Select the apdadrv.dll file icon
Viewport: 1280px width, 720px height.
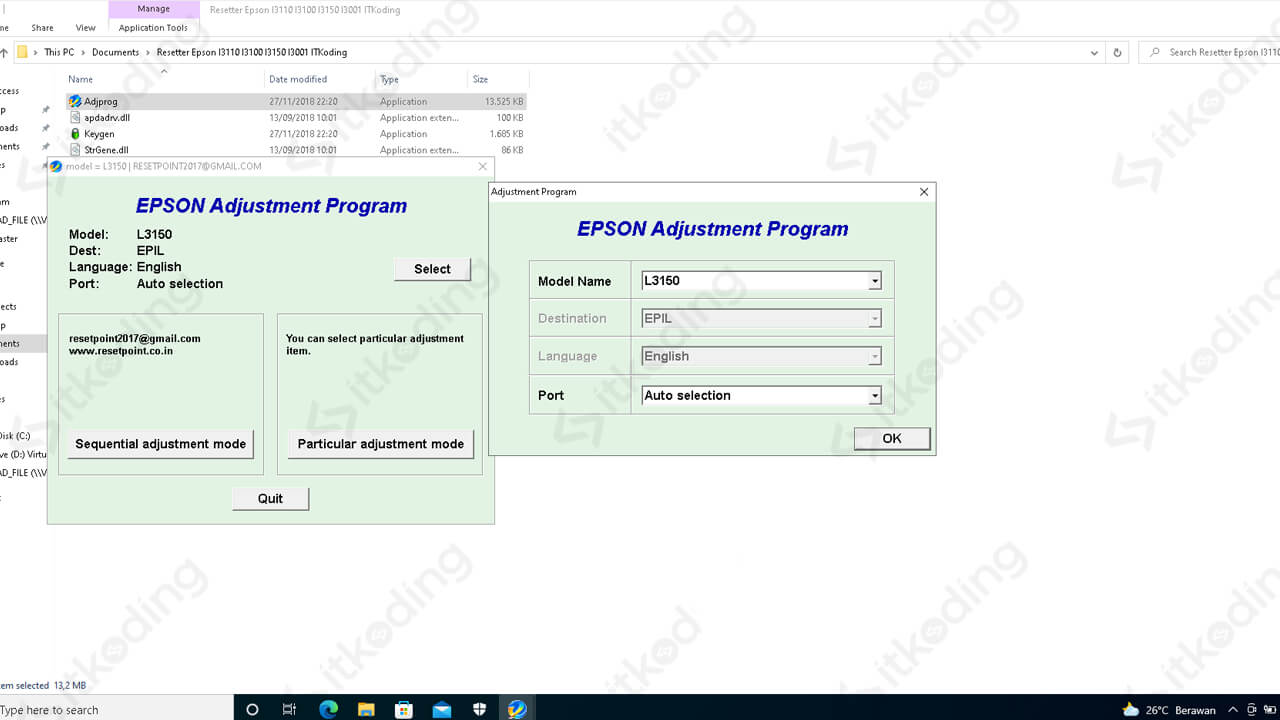point(75,117)
